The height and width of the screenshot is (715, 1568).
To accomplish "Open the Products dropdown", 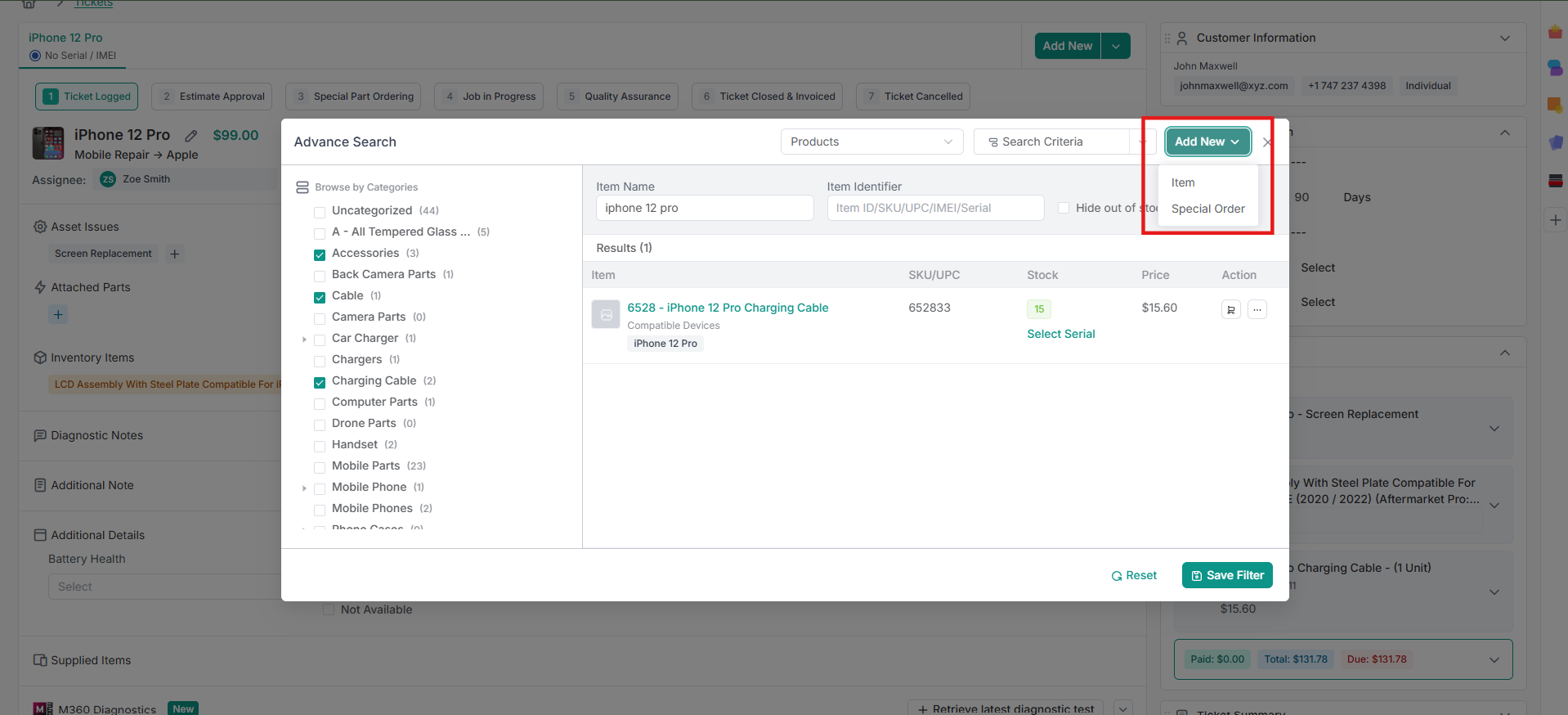I will click(871, 142).
